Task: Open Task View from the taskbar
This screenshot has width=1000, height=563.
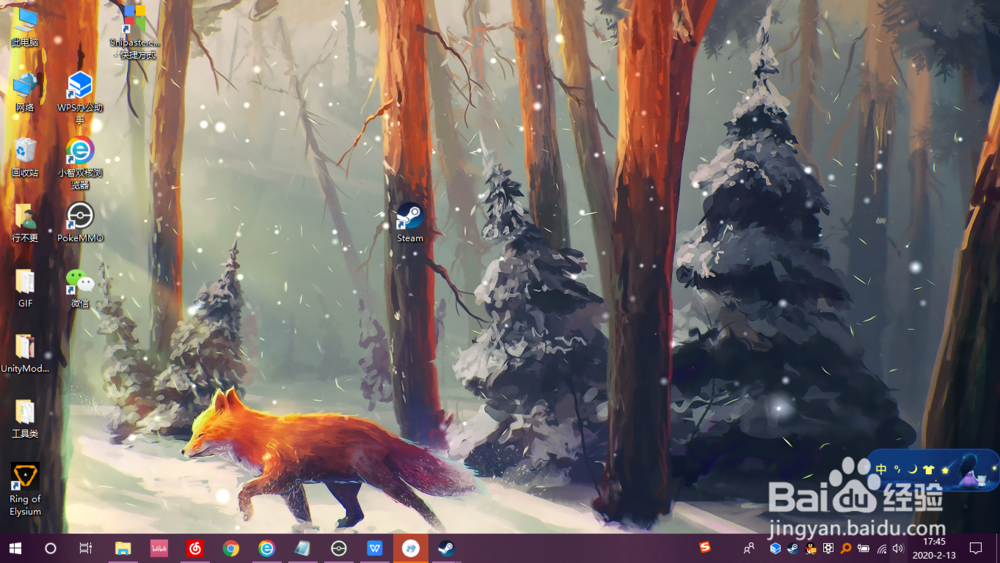Action: click(x=85, y=548)
